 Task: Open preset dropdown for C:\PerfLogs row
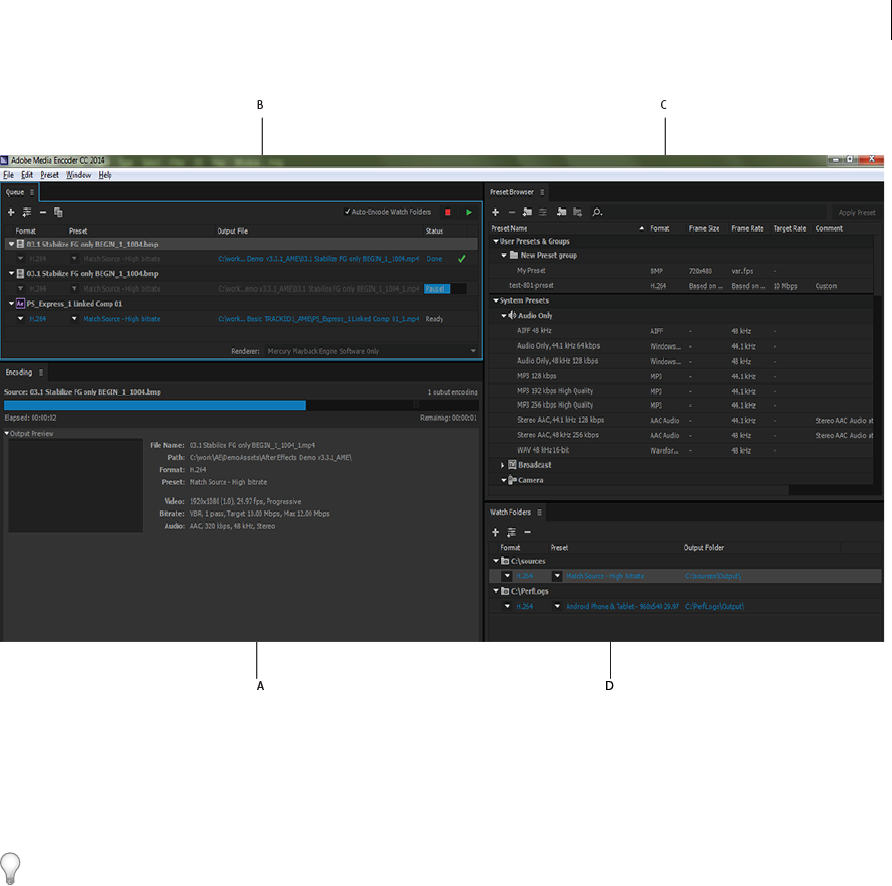point(557,607)
